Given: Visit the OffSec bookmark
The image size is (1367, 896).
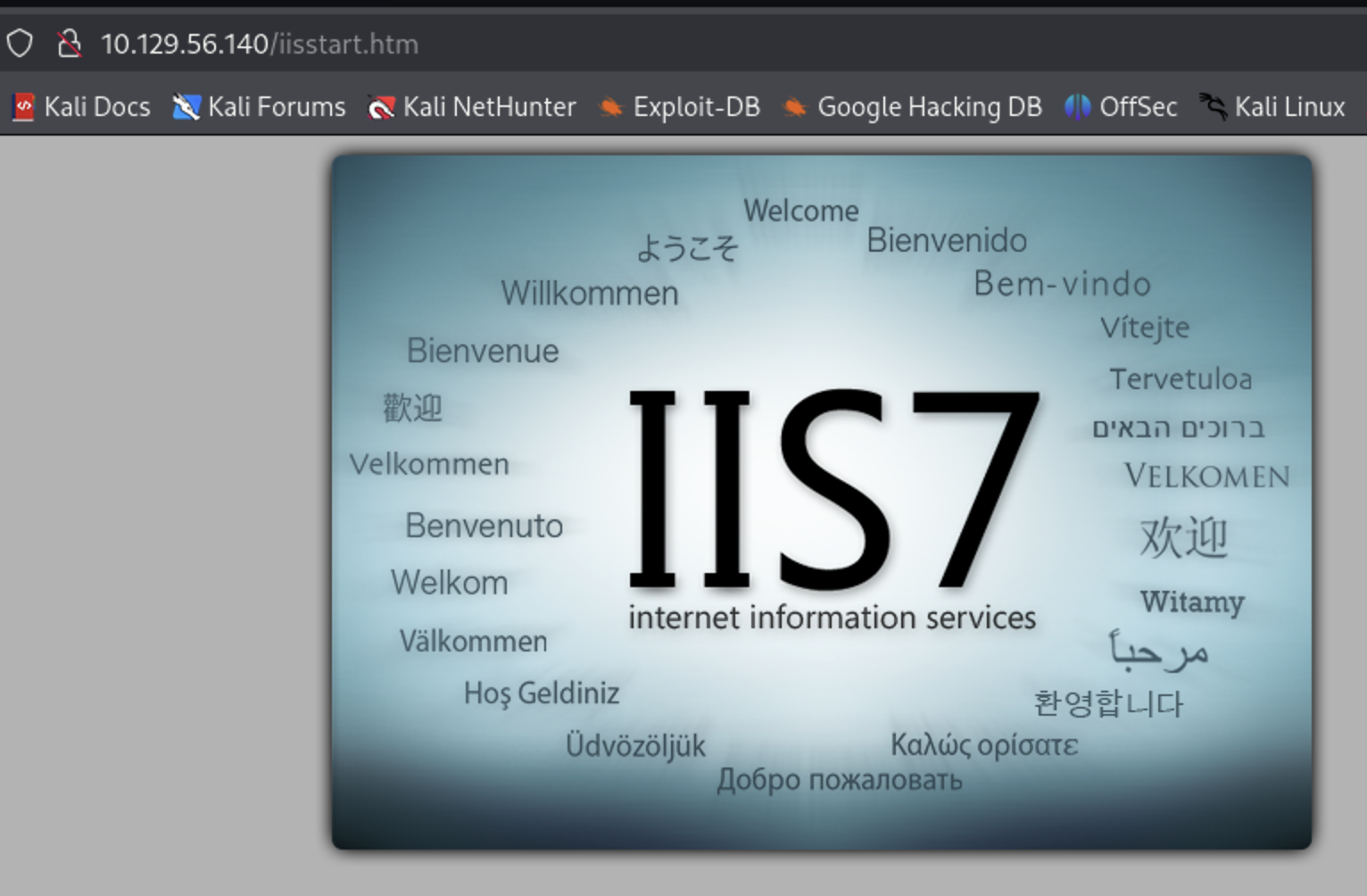Looking at the screenshot, I should point(1121,107).
